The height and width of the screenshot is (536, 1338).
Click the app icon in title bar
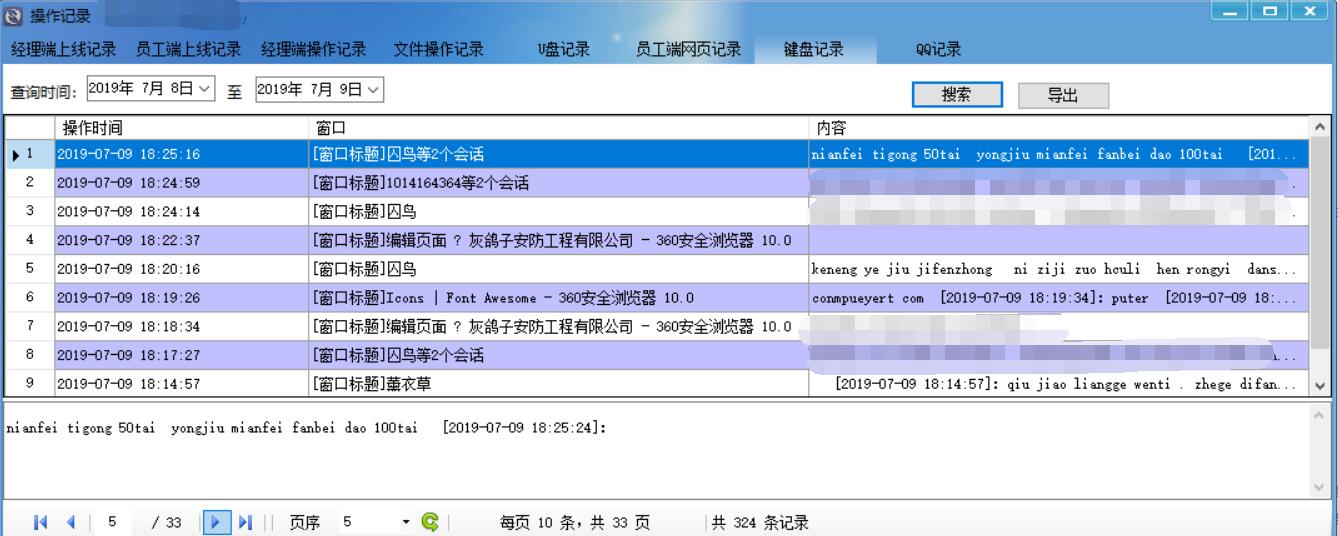pyautogui.click(x=14, y=15)
